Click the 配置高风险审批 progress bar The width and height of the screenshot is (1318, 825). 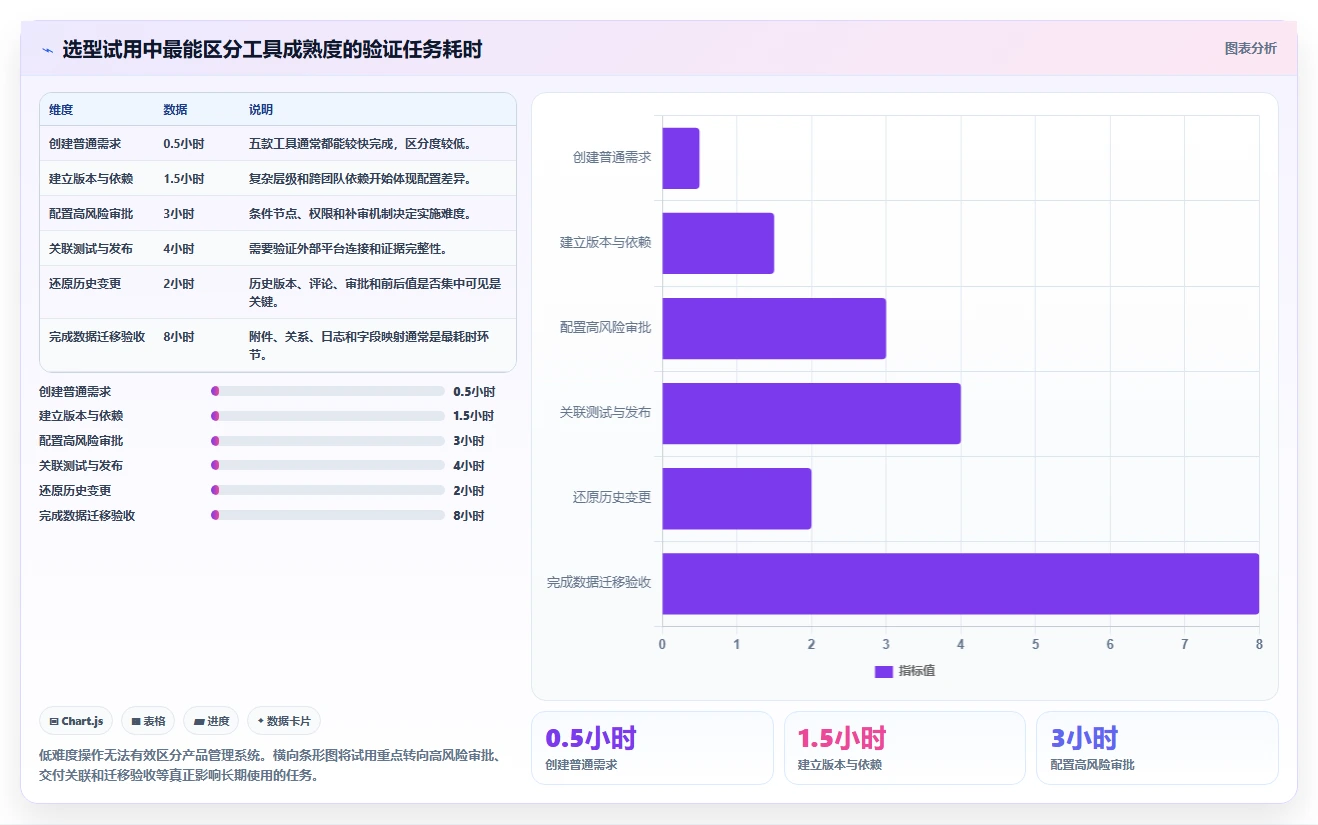(x=328, y=441)
